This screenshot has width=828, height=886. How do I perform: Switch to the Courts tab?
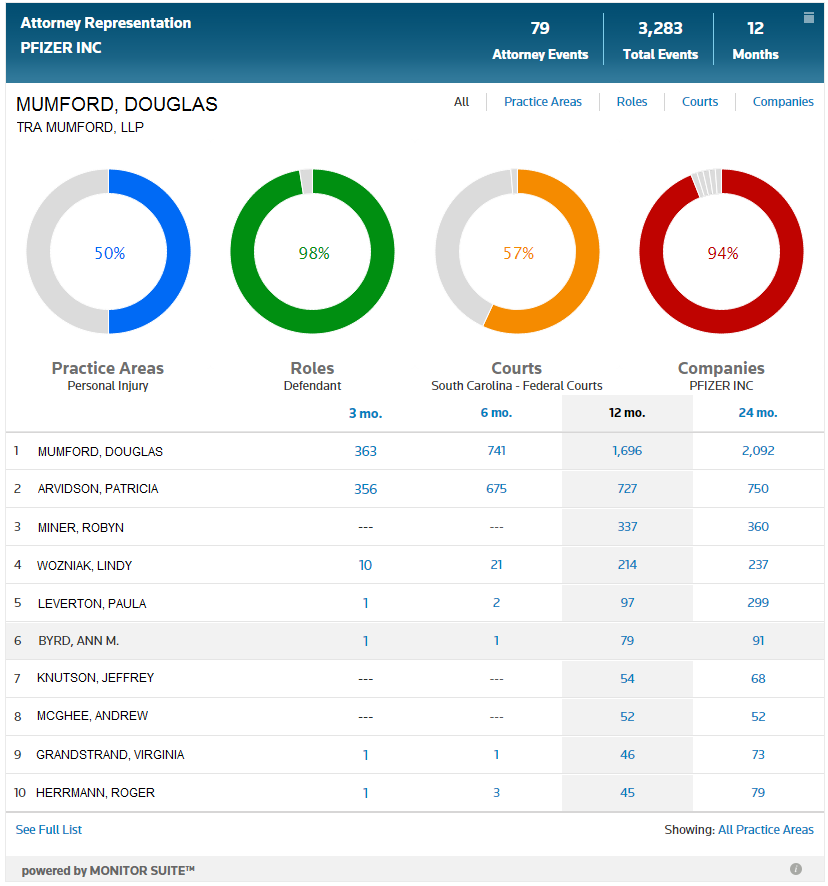(700, 102)
